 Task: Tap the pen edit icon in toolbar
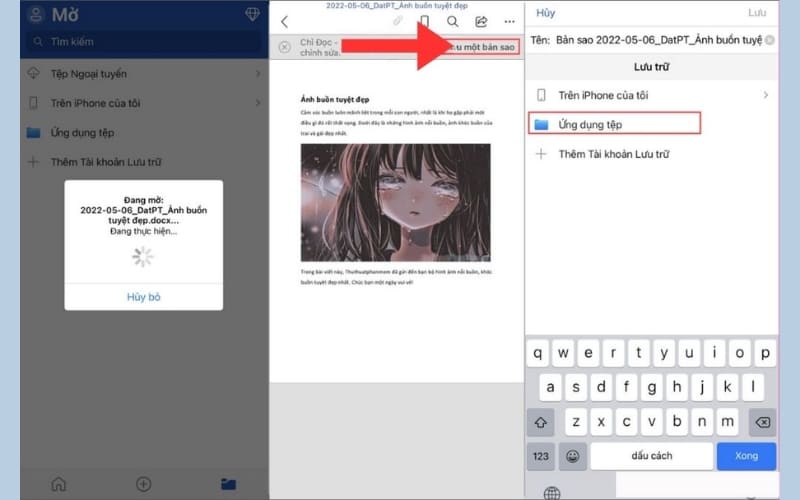[x=397, y=21]
